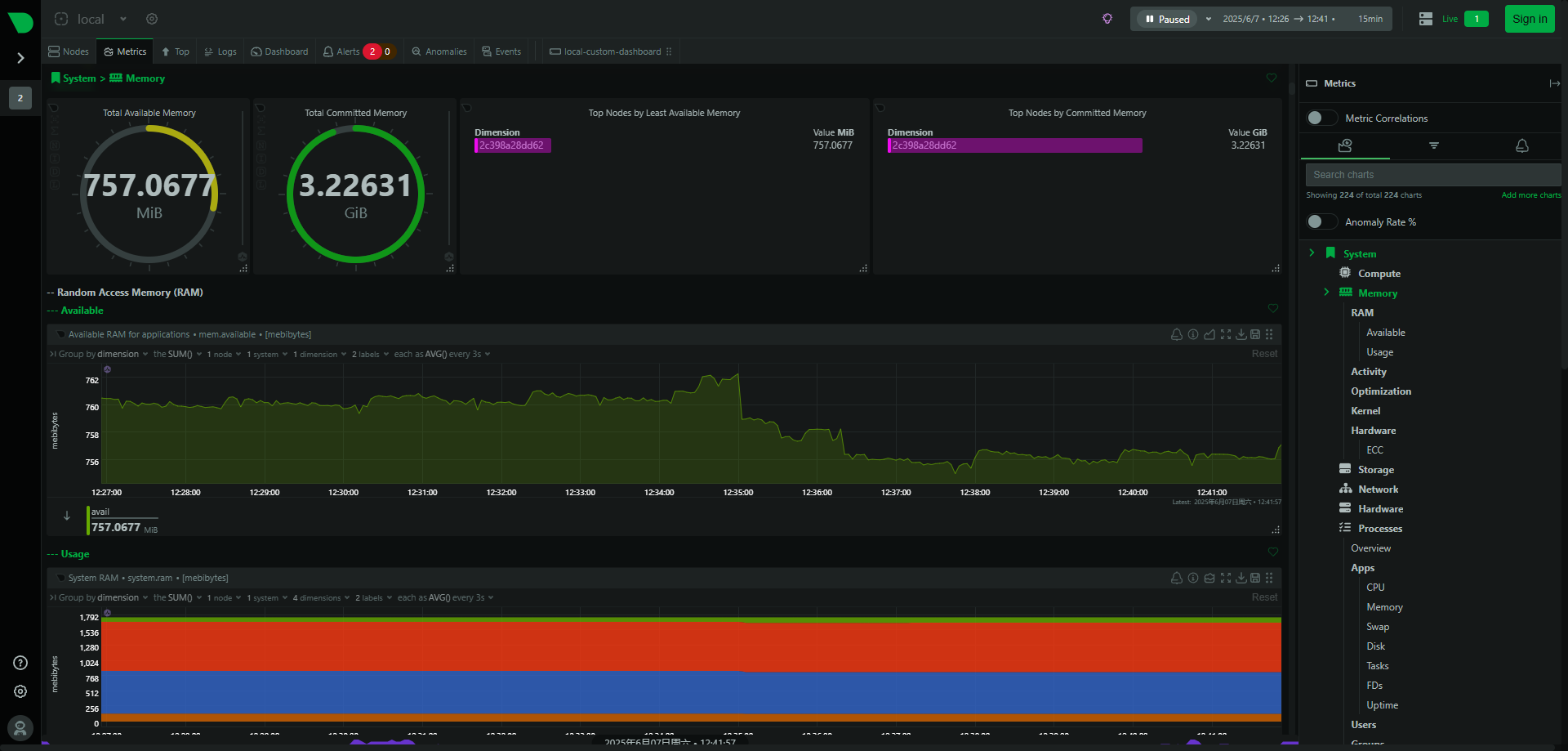Open the SUM() aggregation dropdown on Available RAM
Viewport: 1568px width, 751px height.
177,355
